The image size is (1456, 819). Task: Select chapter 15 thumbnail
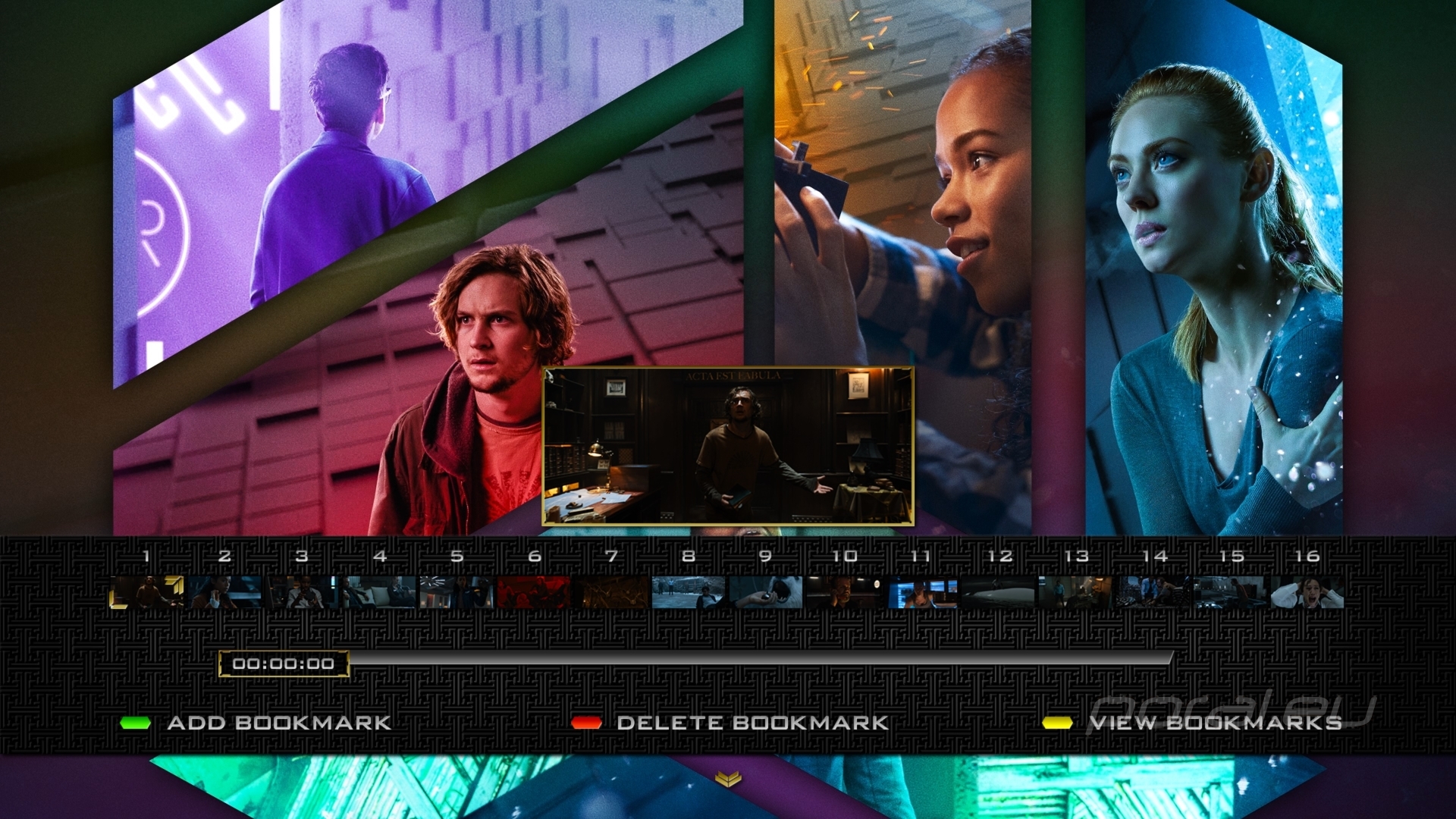[x=1231, y=592]
